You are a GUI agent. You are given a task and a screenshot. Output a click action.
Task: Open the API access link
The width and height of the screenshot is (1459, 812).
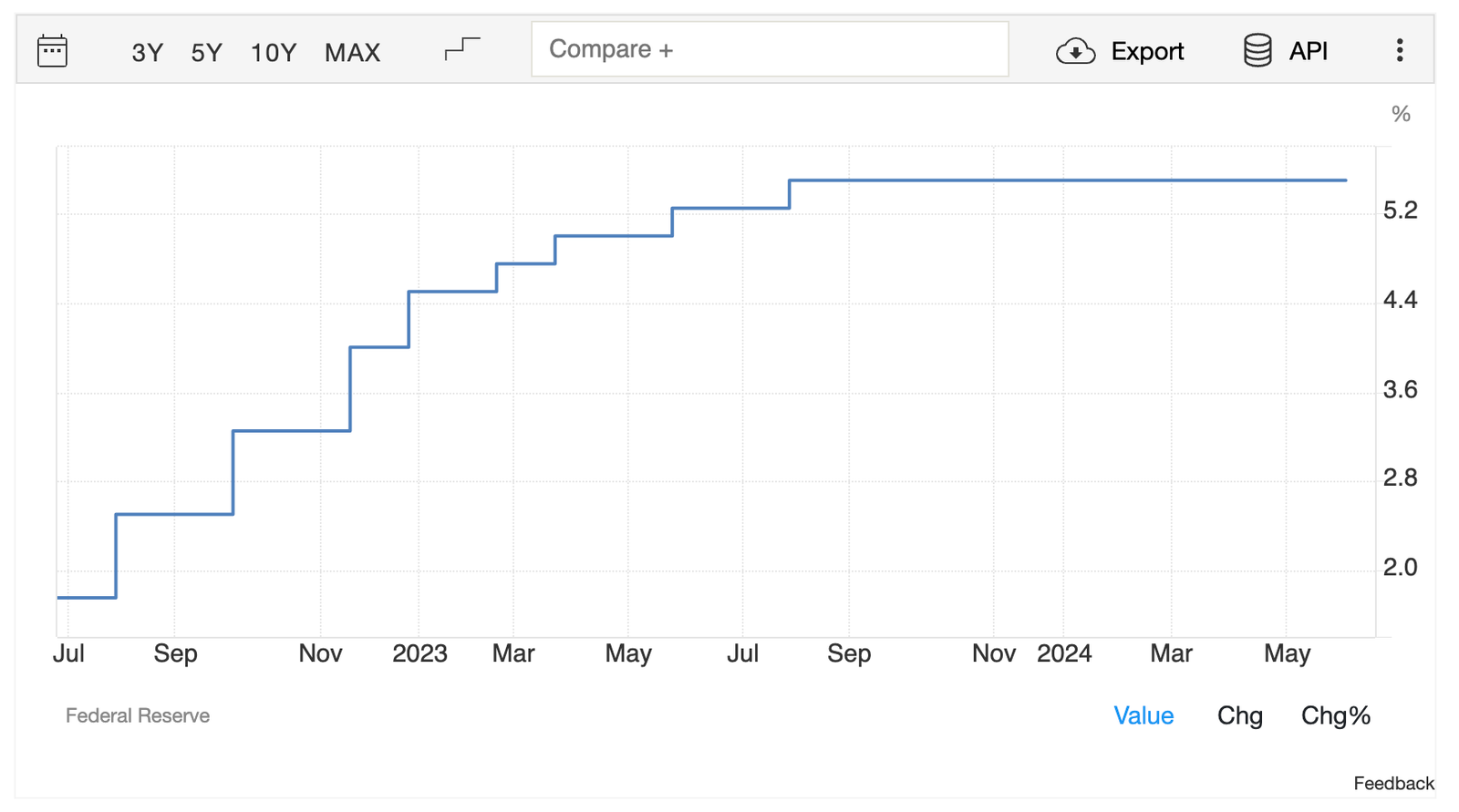(1308, 51)
